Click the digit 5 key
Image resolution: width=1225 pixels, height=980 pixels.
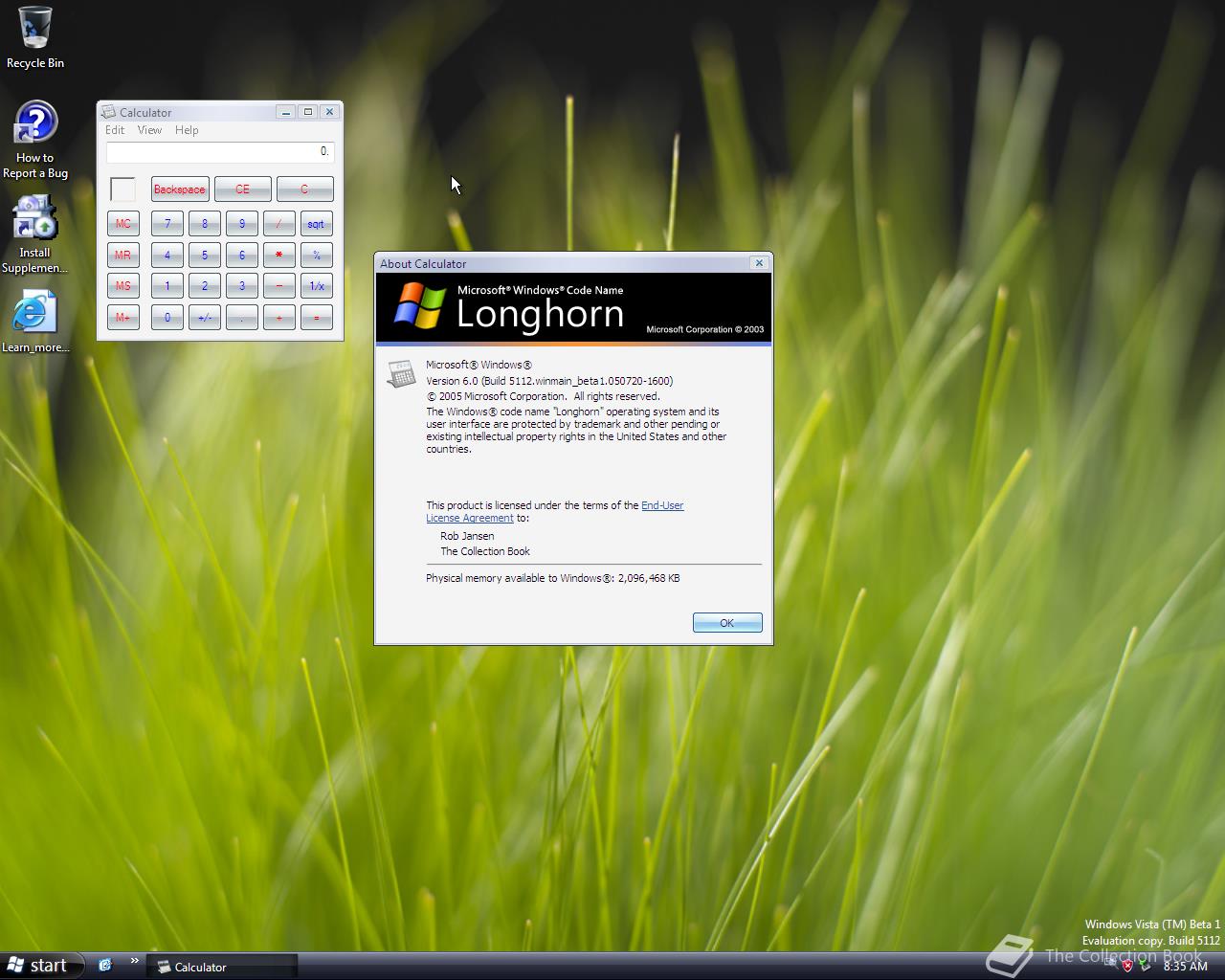(205, 256)
